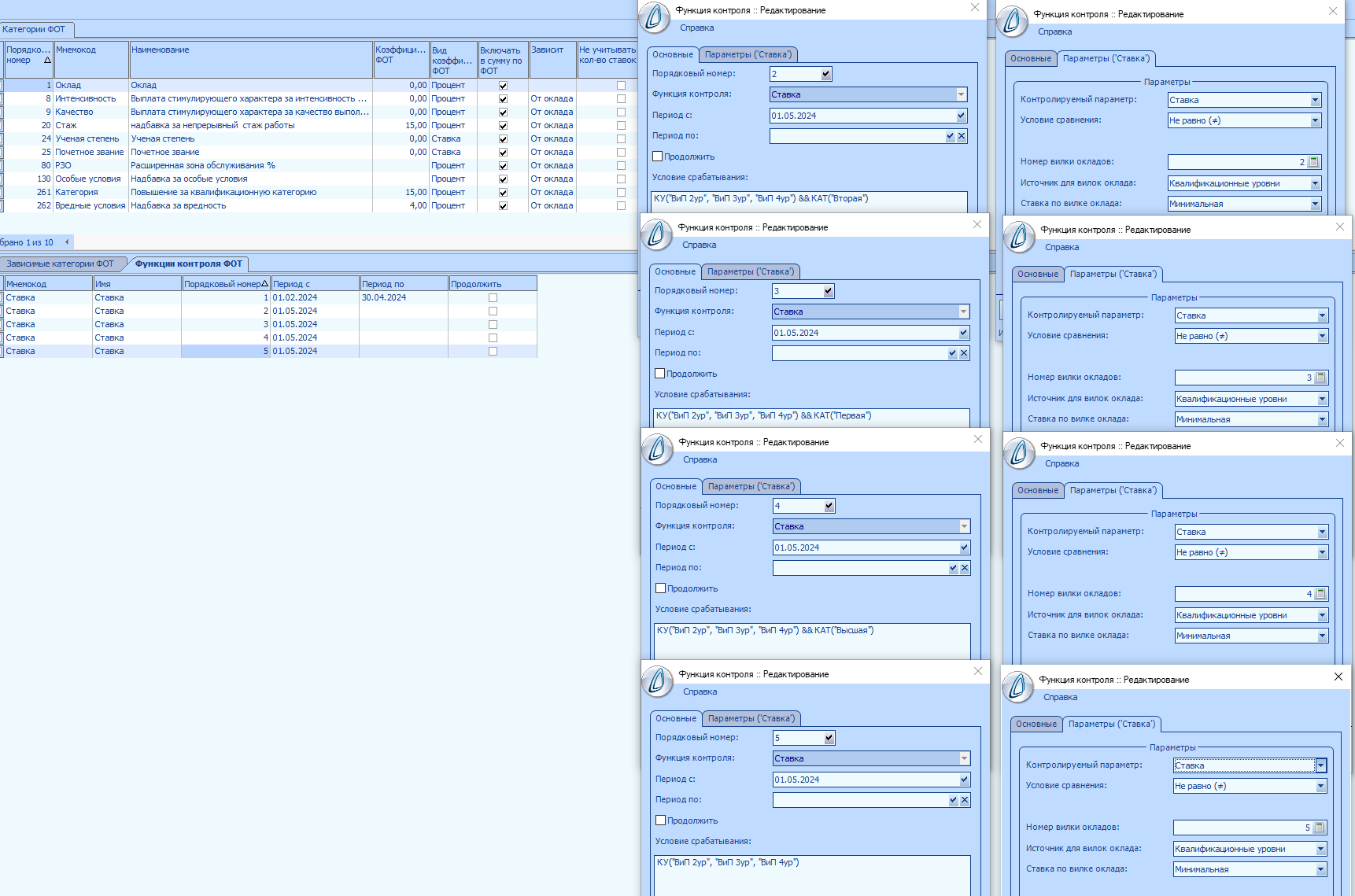1355x896 pixels.
Task: Open Функция контроля dropdown in ordinal 3 dialog
Action: click(964, 312)
